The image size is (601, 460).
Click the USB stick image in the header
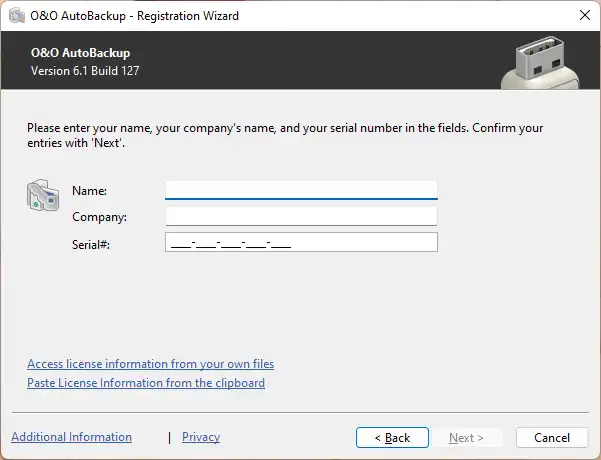(x=540, y=62)
